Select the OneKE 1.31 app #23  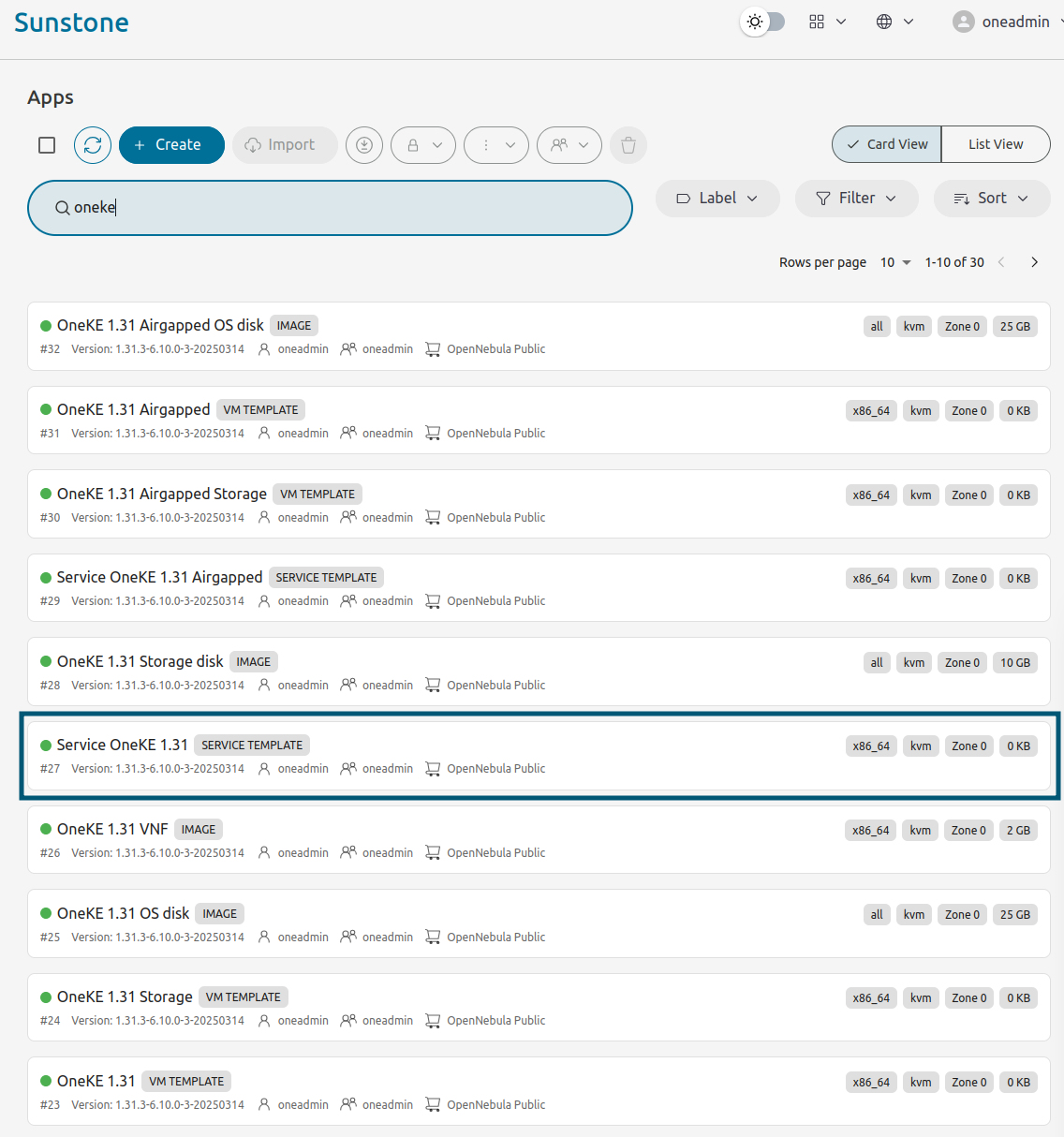[x=539, y=1091]
